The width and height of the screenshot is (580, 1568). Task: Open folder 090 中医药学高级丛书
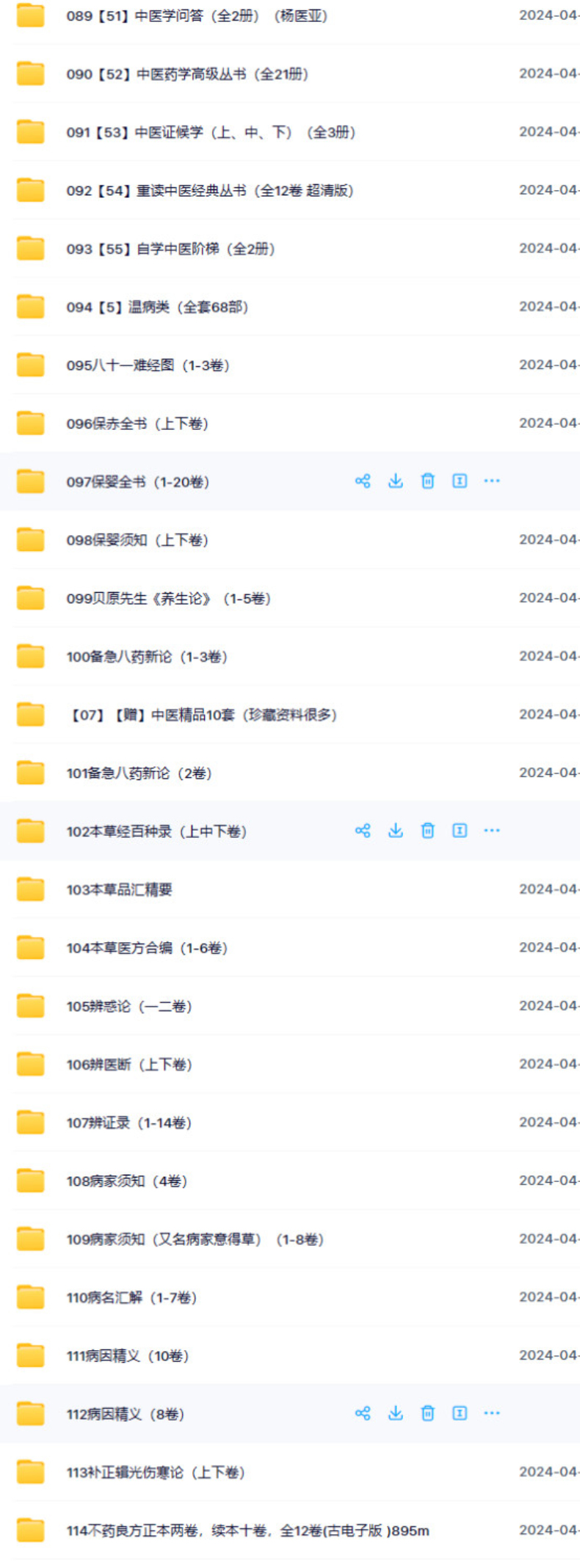[187, 74]
